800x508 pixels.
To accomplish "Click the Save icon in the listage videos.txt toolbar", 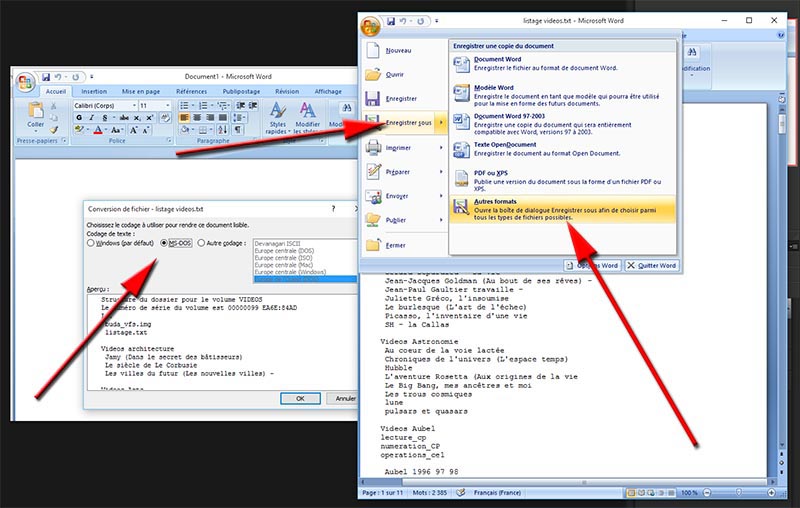I will (391, 21).
